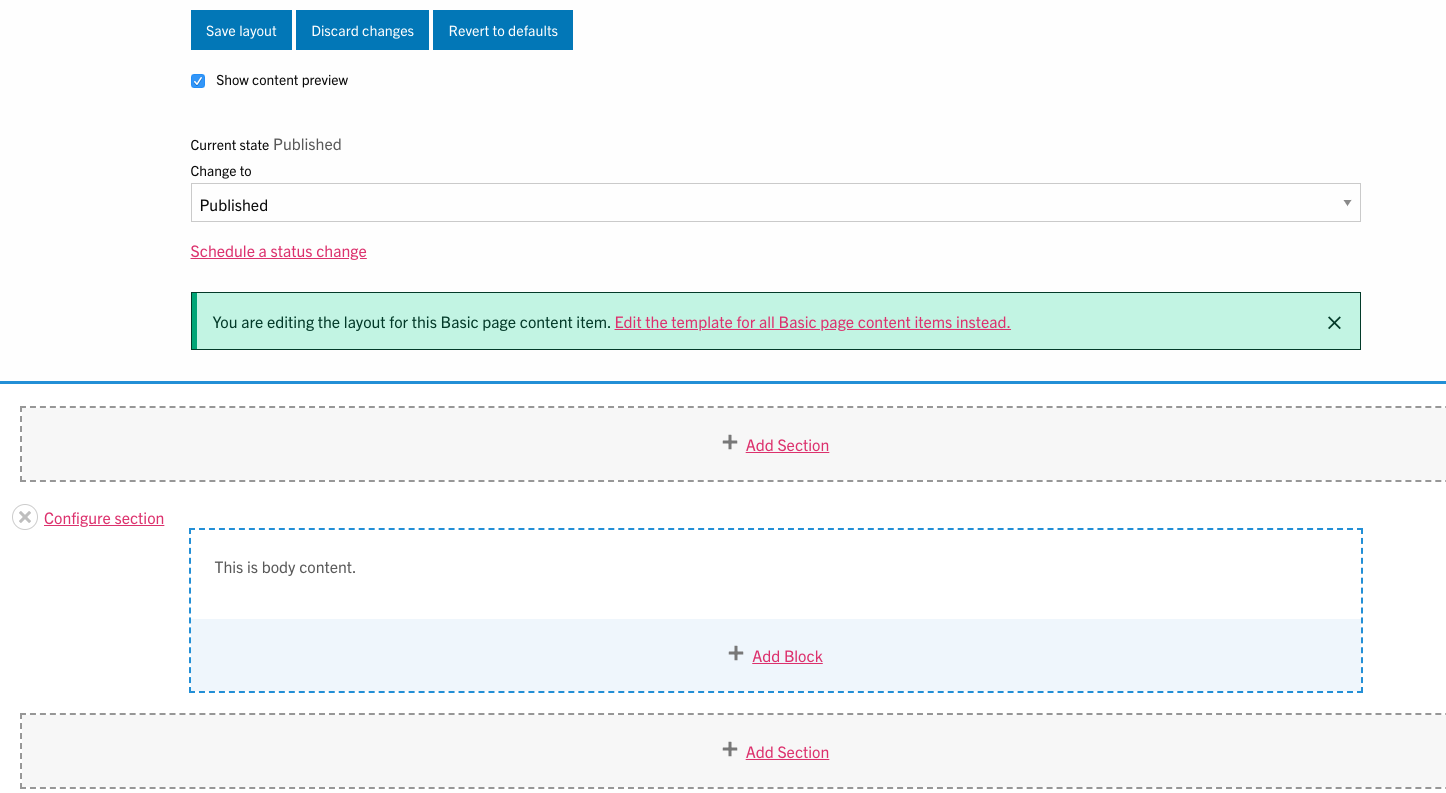Click the top Add Section link
The image size is (1446, 793).
pos(787,446)
